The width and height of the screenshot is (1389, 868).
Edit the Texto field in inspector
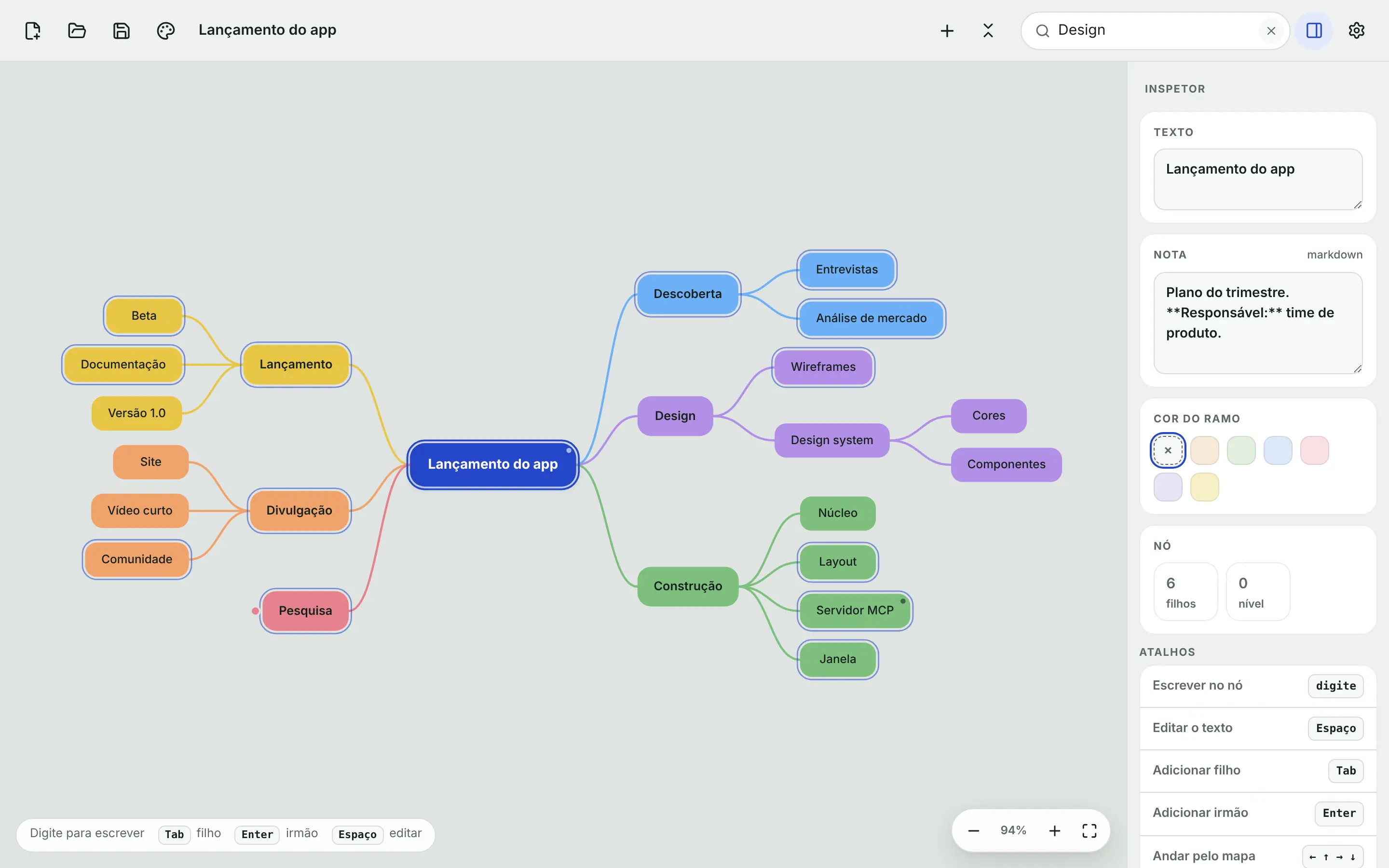pyautogui.click(x=1257, y=179)
